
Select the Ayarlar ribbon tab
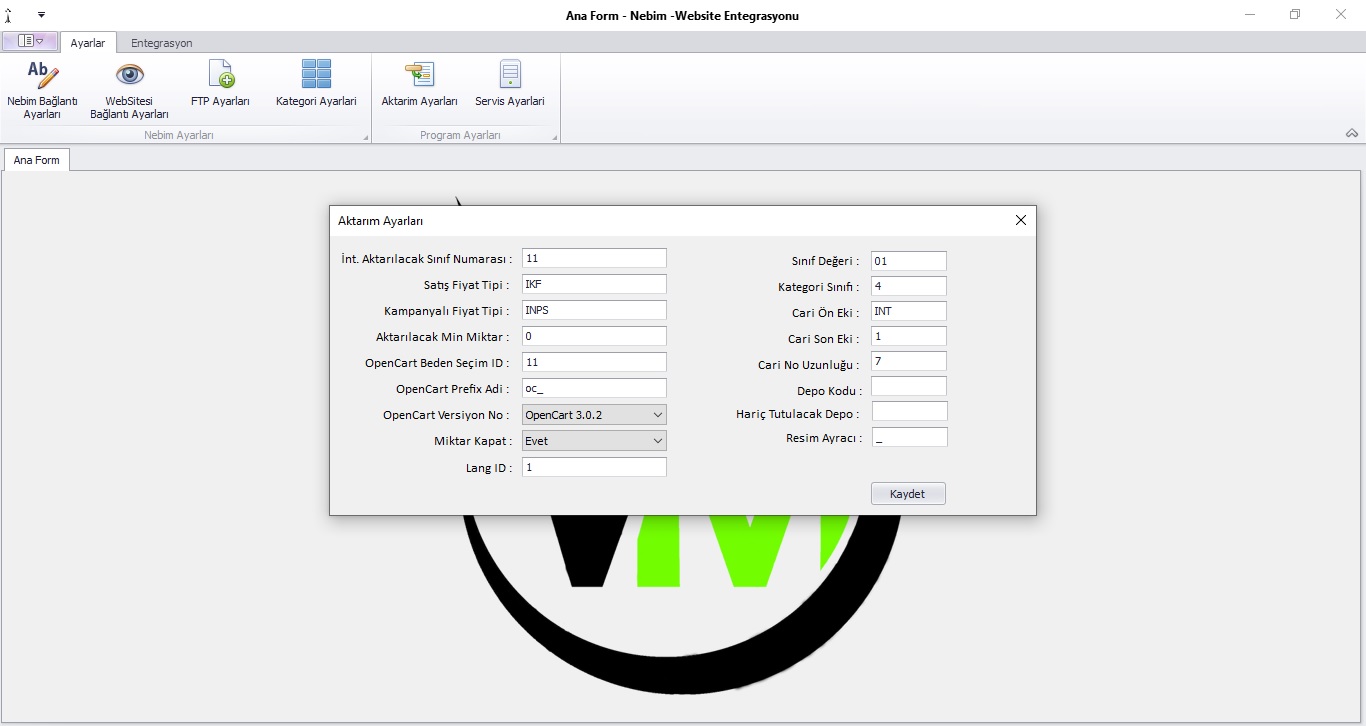(x=88, y=43)
